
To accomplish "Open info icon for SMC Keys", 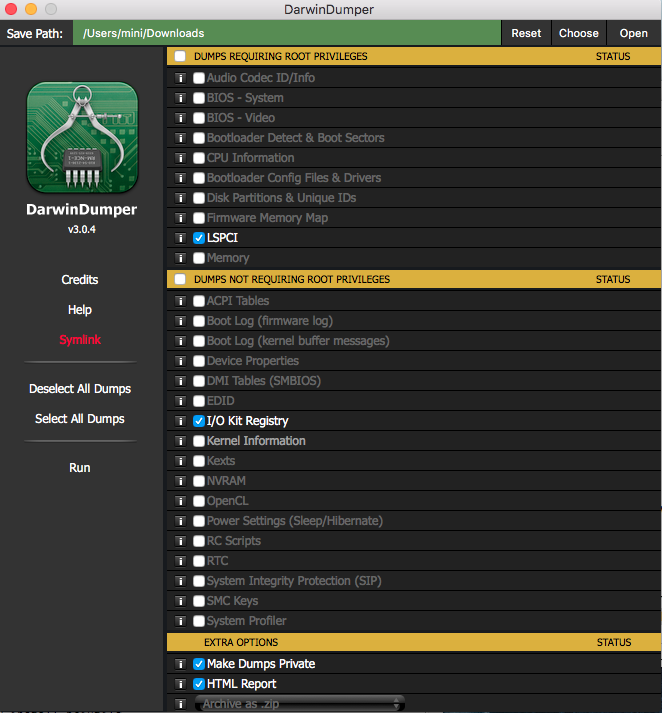I will pos(181,601).
